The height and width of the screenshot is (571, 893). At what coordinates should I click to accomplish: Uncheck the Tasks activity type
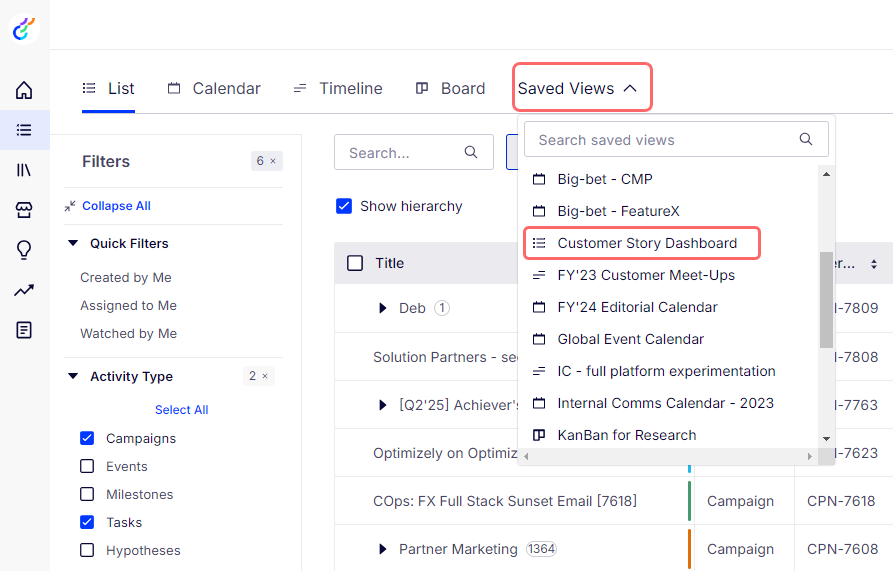click(x=87, y=522)
